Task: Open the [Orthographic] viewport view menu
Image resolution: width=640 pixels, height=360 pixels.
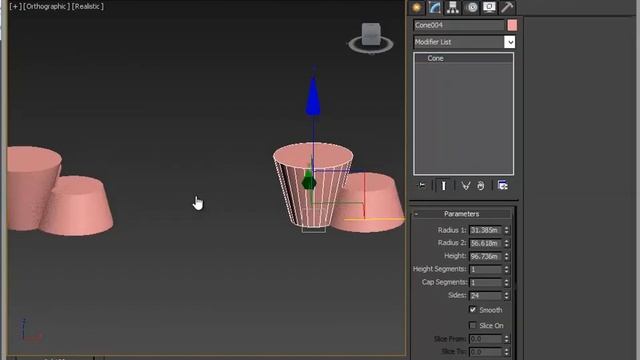Action: [x=47, y=7]
